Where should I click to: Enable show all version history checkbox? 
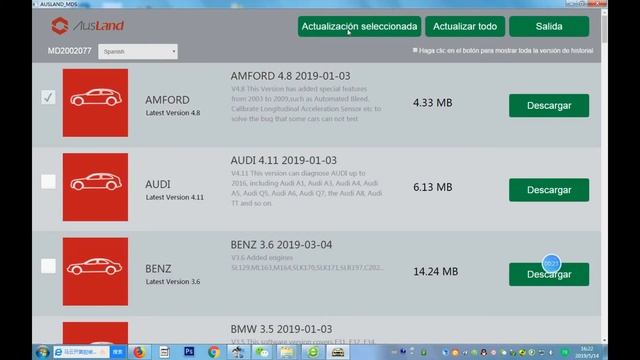[415, 50]
